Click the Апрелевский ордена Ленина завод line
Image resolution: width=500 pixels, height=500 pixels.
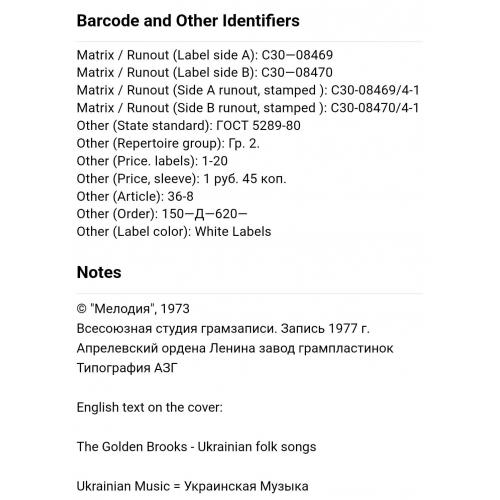point(235,348)
